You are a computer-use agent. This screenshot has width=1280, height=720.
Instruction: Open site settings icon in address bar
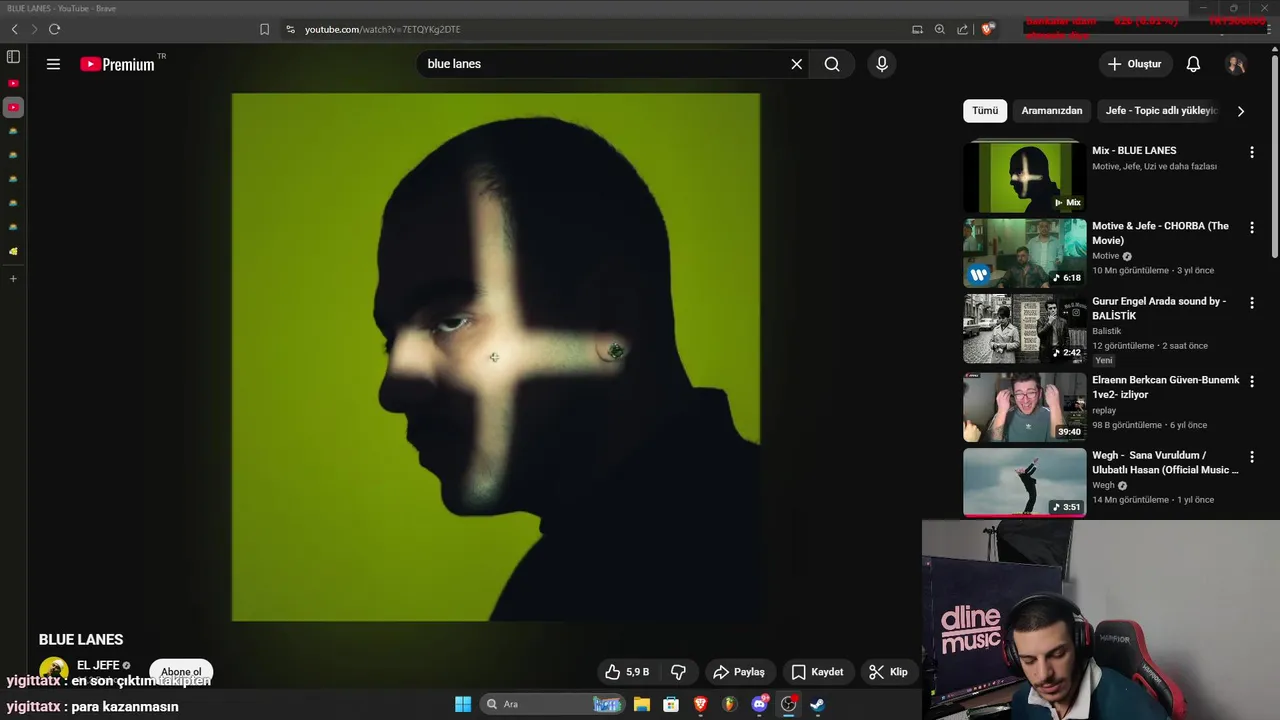point(291,29)
